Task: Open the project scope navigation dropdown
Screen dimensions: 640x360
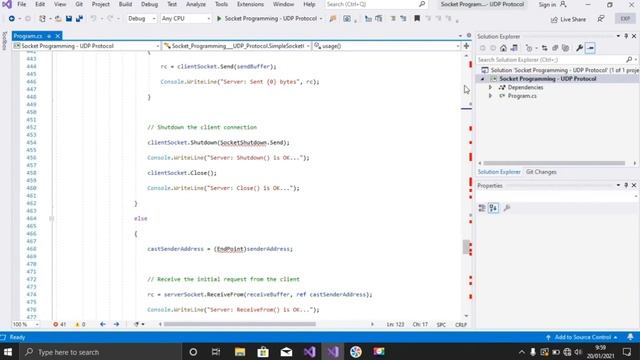Action: (86, 46)
